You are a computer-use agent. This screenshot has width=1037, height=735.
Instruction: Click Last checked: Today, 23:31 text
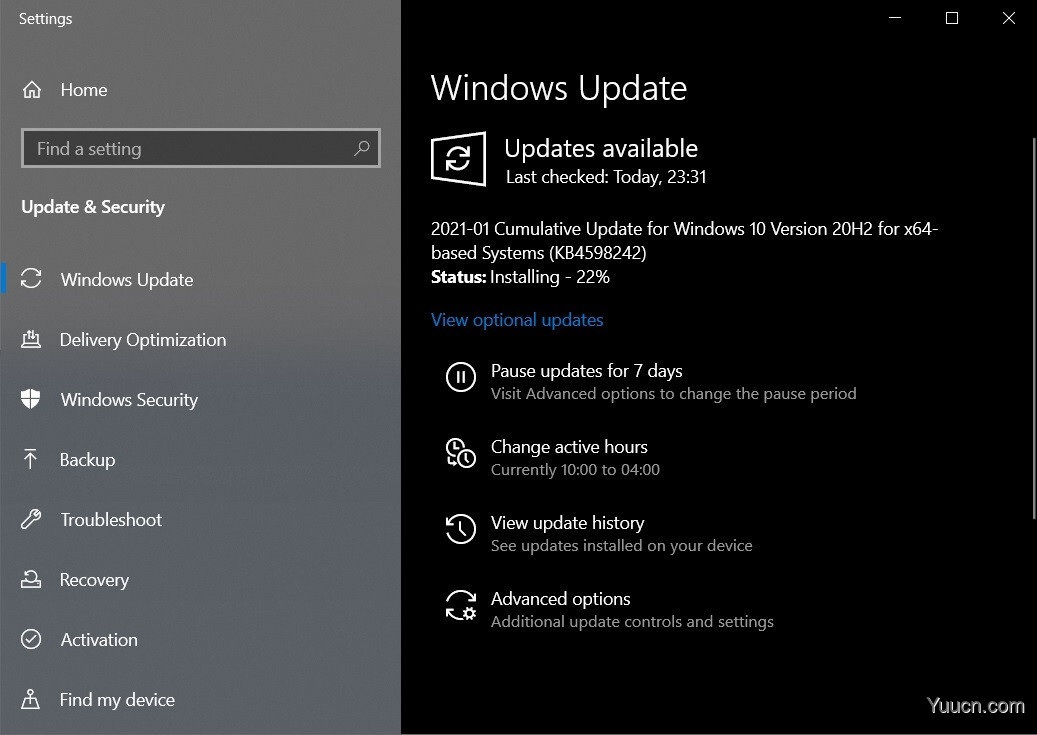[x=606, y=177]
